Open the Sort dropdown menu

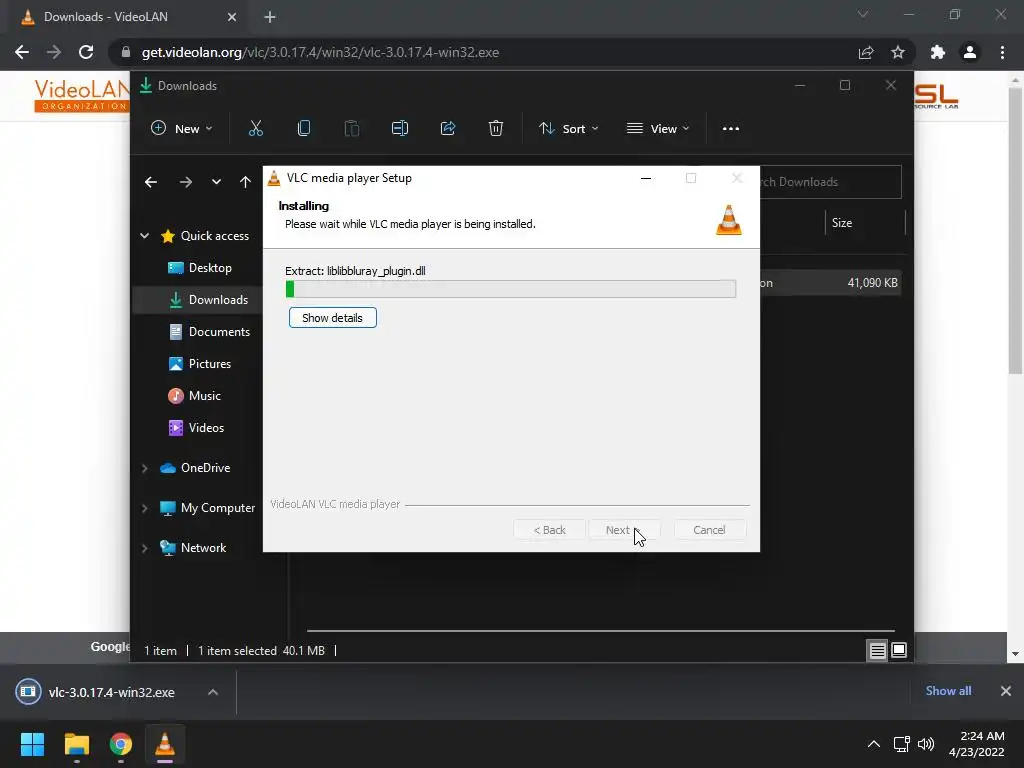click(568, 129)
